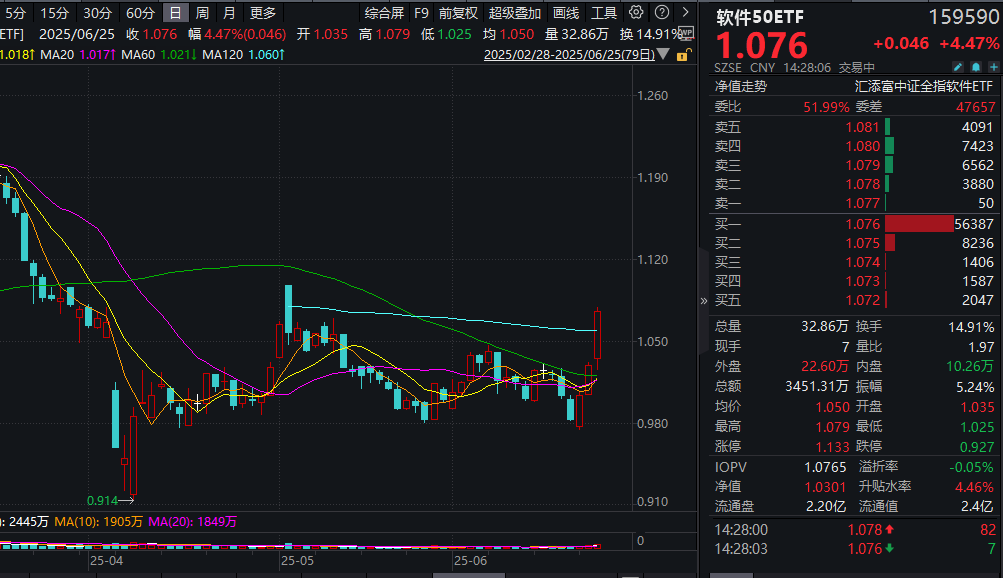The height and width of the screenshot is (578, 1003).
Task: Select the 周 weekly period tab
Action: pos(202,13)
